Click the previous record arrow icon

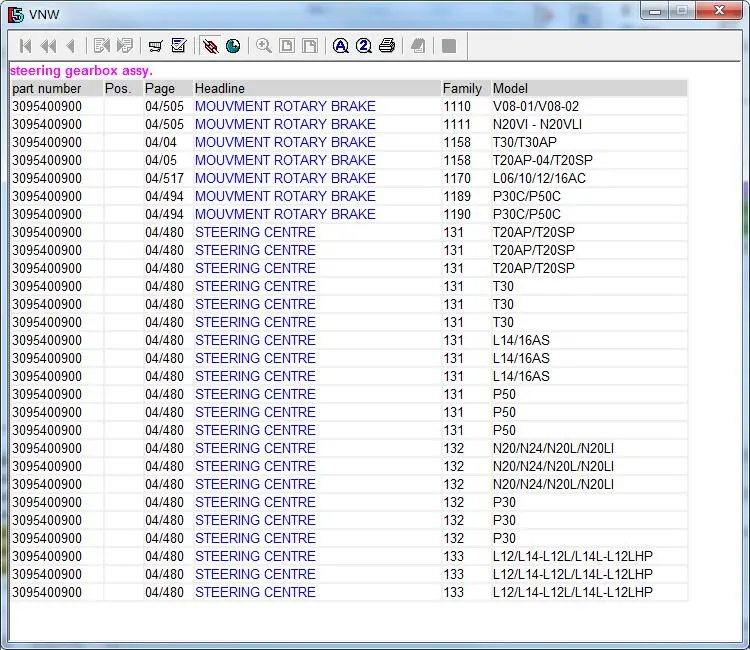[x=71, y=46]
